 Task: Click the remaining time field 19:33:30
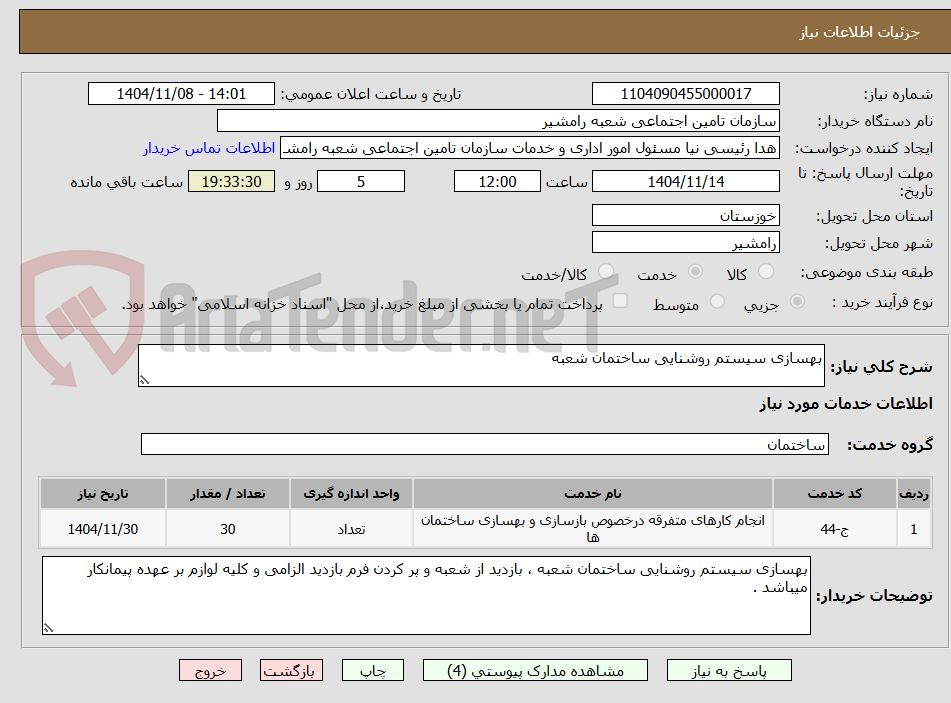tap(232, 181)
